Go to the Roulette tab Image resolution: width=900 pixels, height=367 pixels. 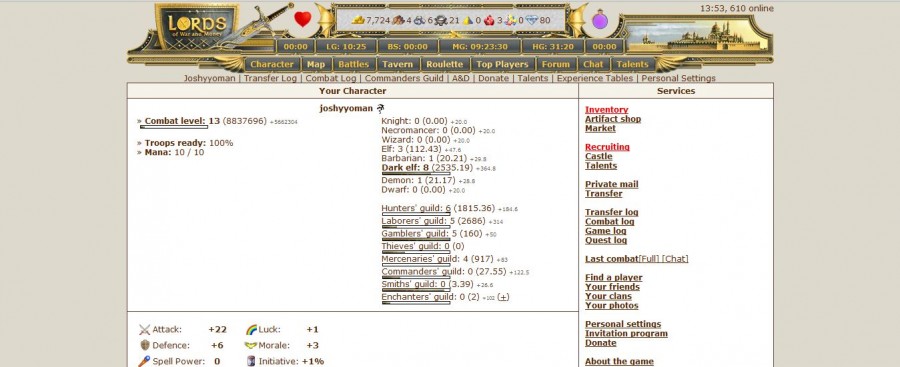click(444, 64)
